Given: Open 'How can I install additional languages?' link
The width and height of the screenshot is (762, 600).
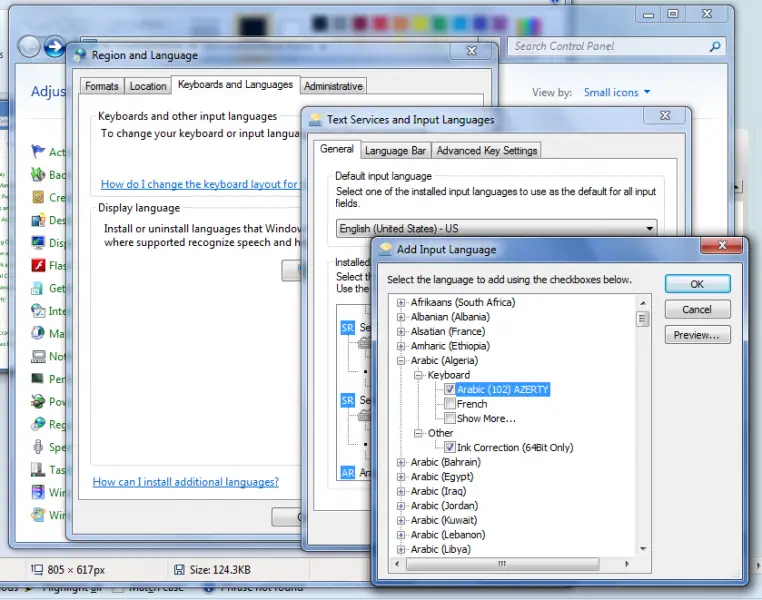Looking at the screenshot, I should (186, 481).
